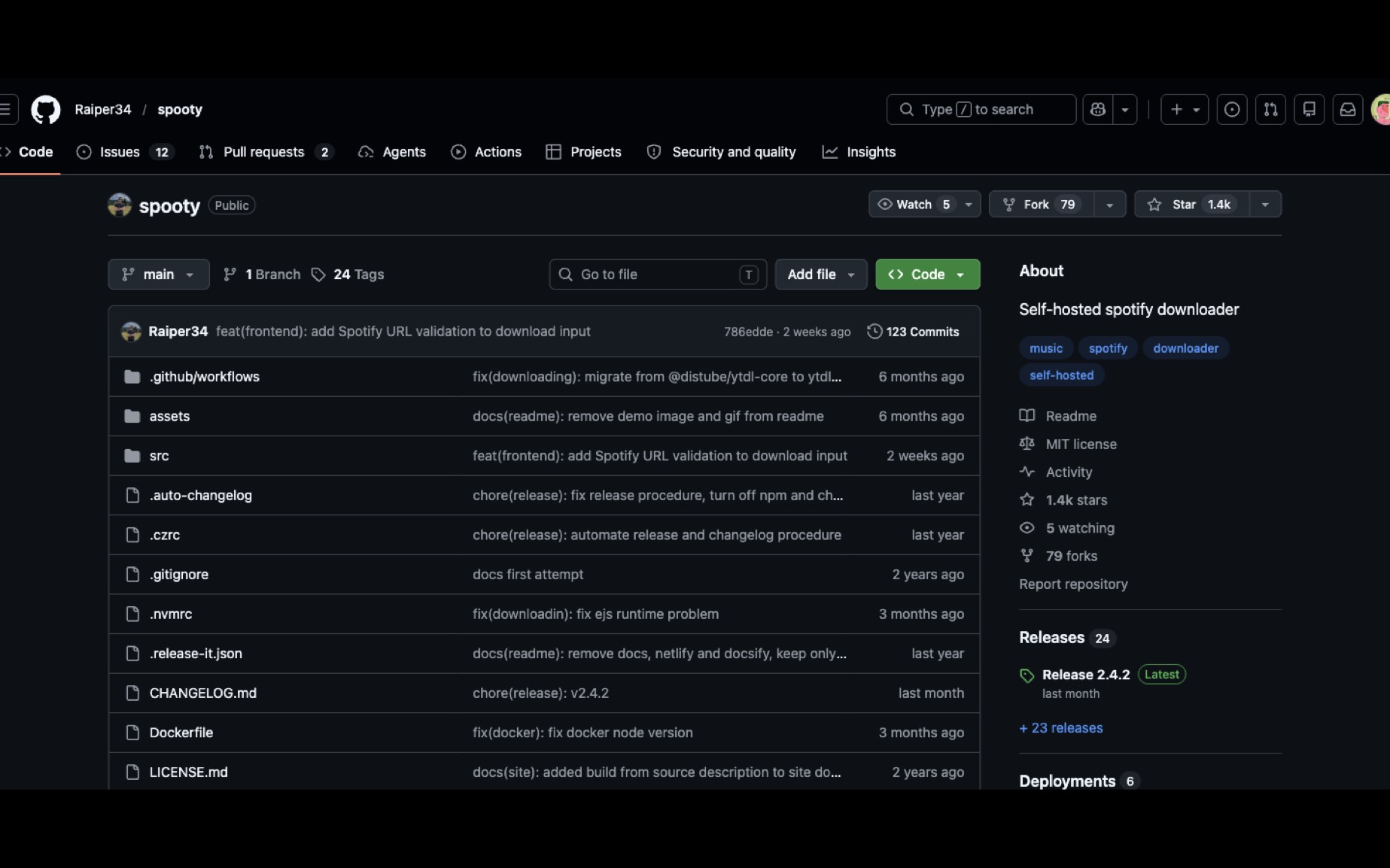The image size is (1390, 868).
Task: Open the .czrc file
Action: [x=164, y=536]
